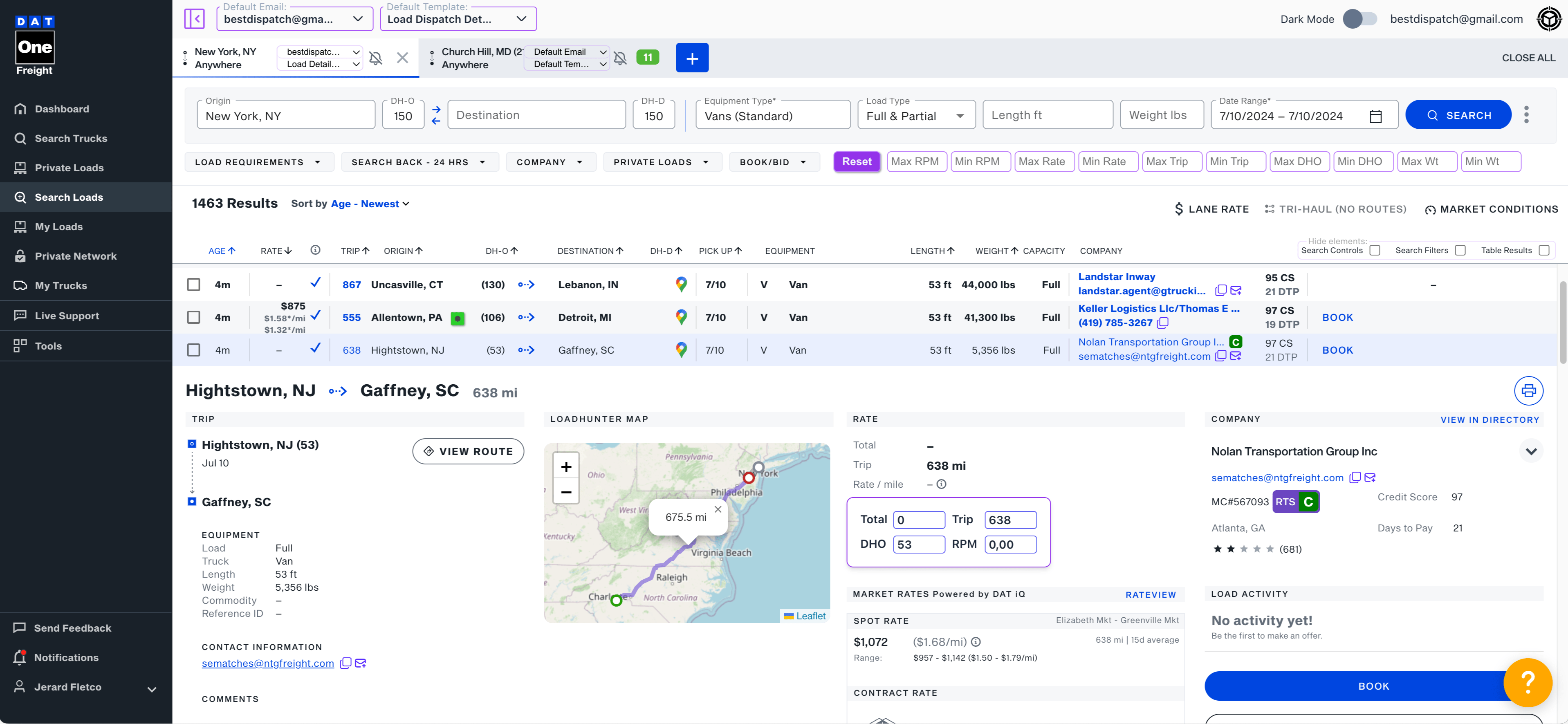The width and height of the screenshot is (1568, 724).
Task: Change Sort by Age - Newest
Action: [370, 204]
